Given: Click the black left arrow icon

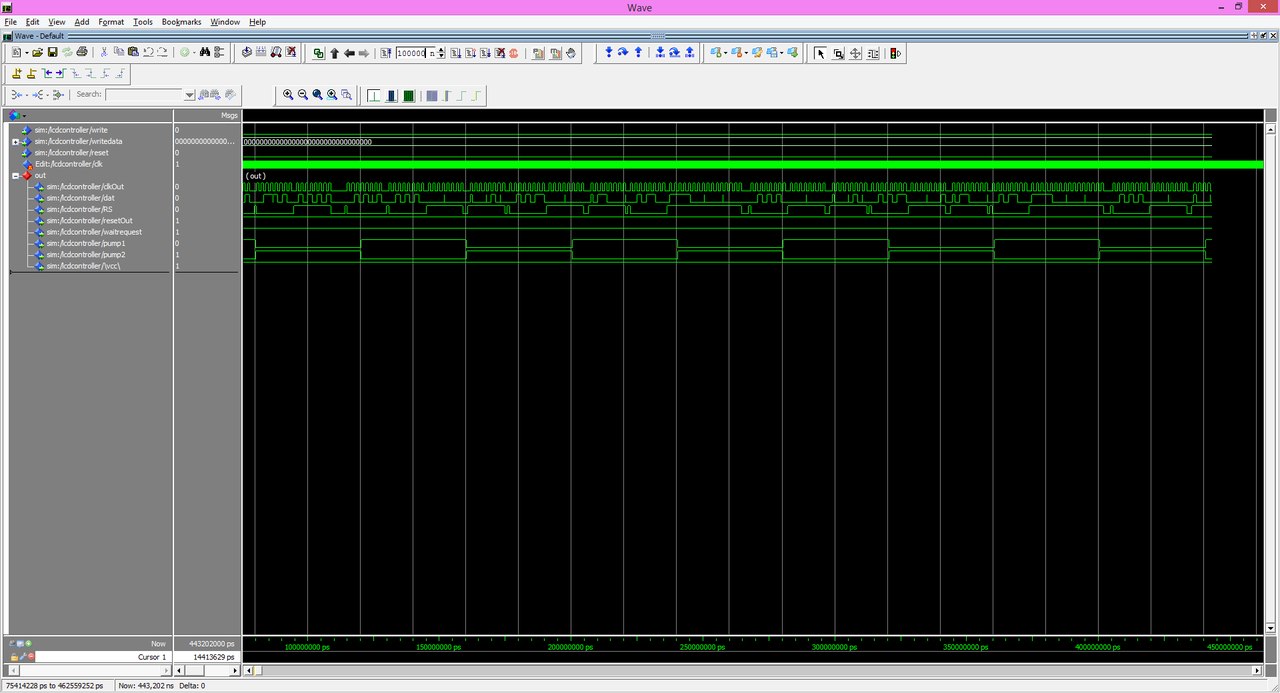Looking at the screenshot, I should click(349, 53).
